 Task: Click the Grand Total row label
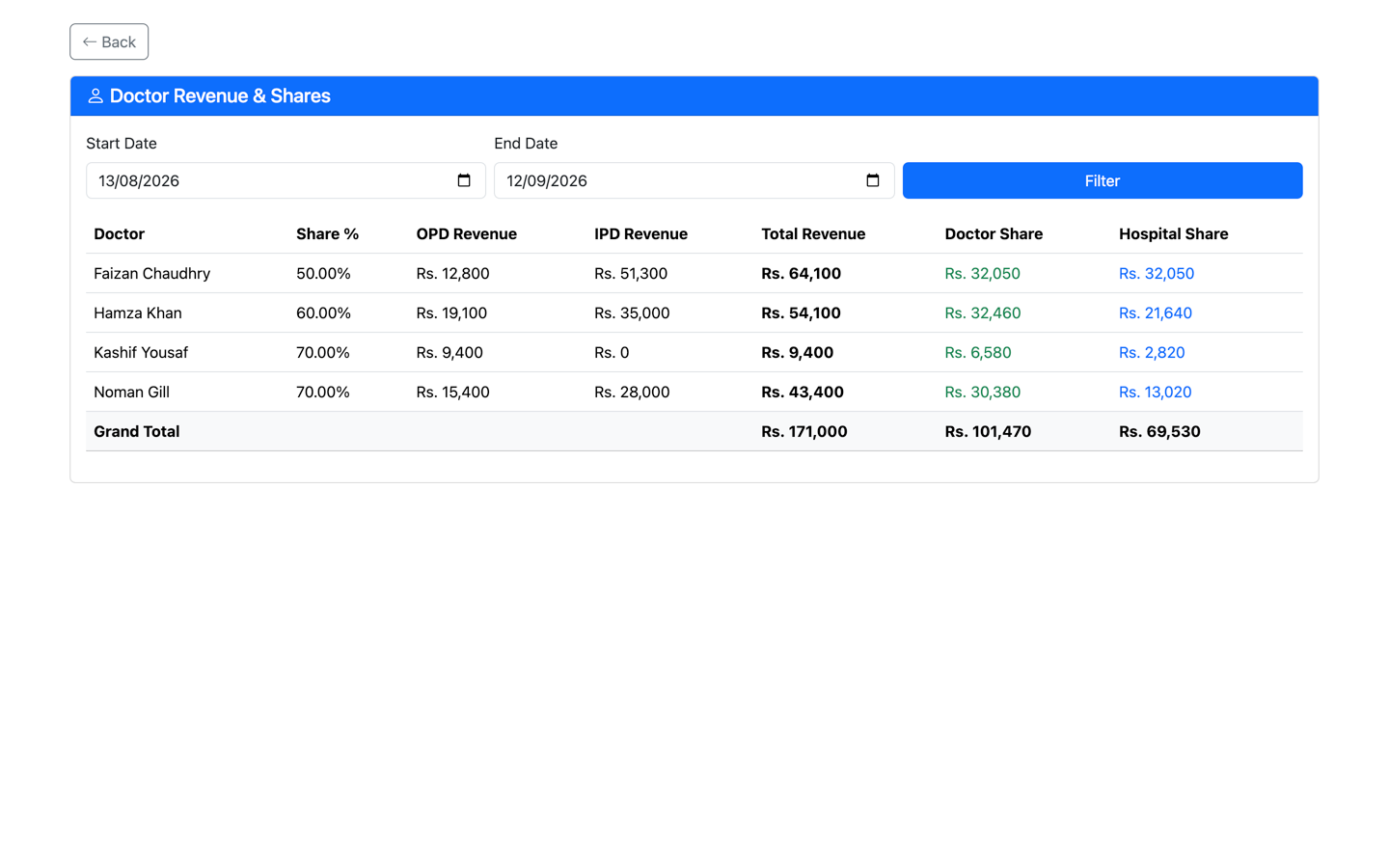137,431
